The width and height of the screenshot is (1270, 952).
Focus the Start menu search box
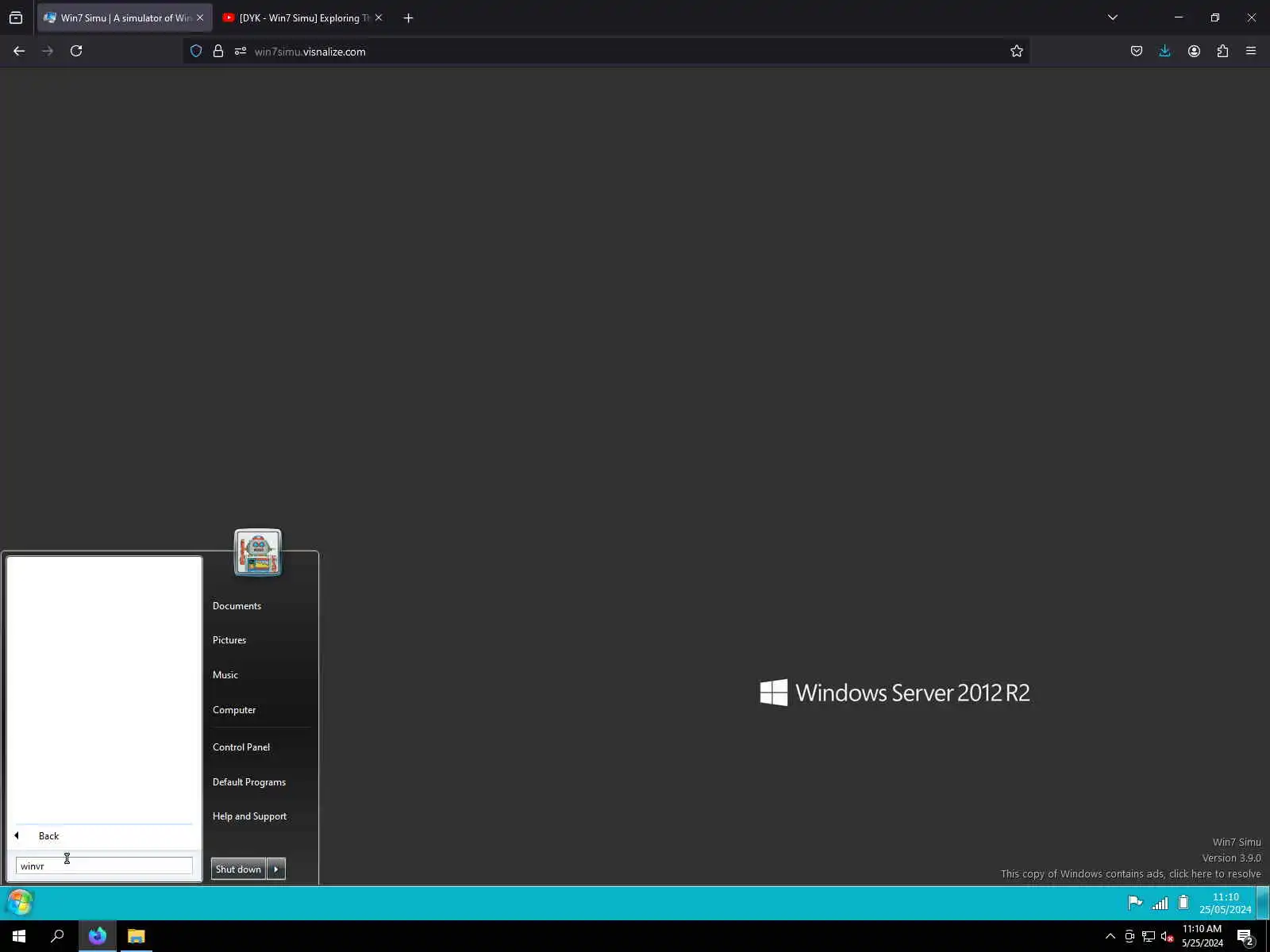pyautogui.click(x=104, y=866)
